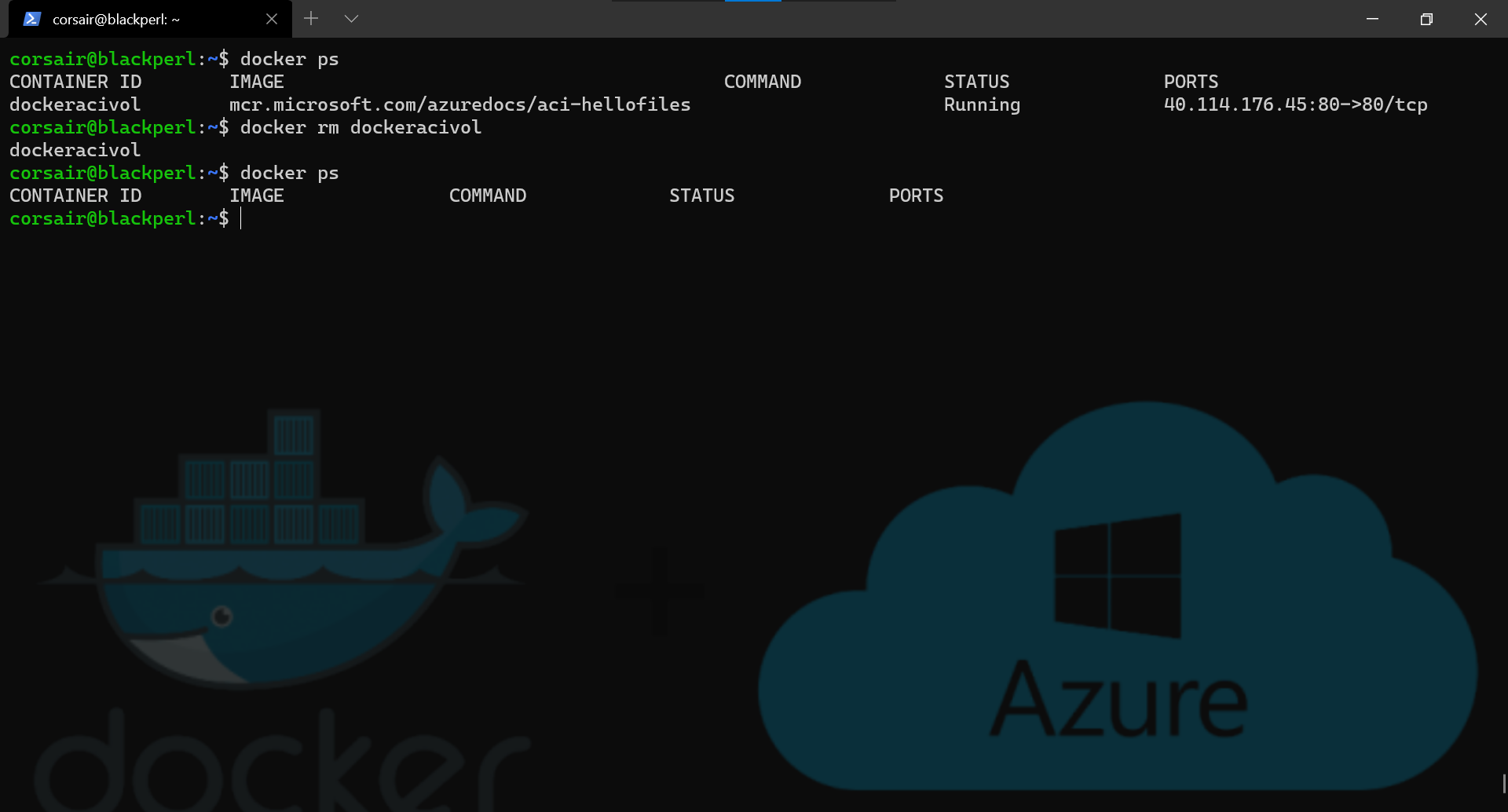Click the 'Running' status text
This screenshot has height=812, width=1508.
[x=982, y=104]
